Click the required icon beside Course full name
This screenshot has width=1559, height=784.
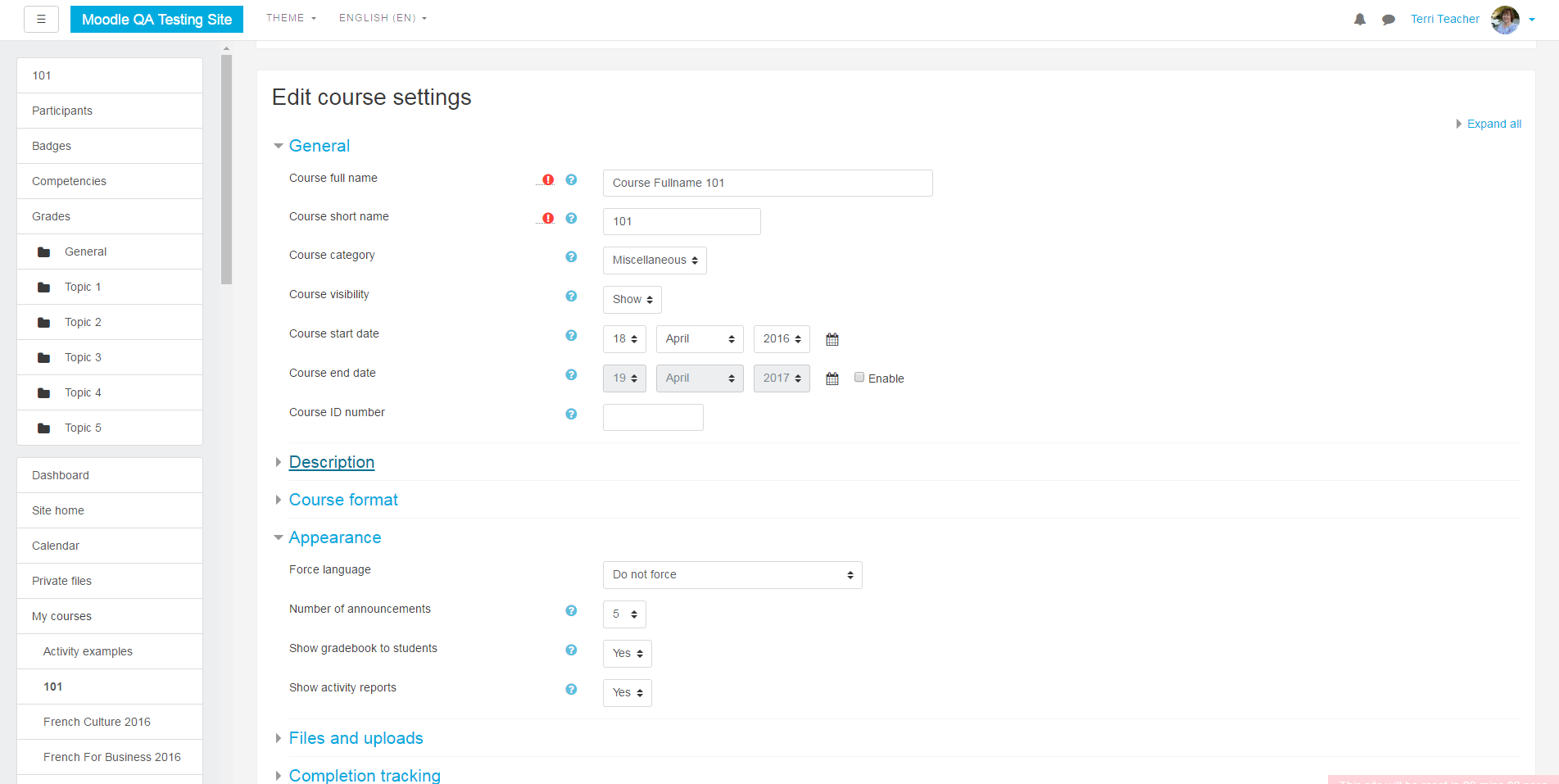(548, 179)
